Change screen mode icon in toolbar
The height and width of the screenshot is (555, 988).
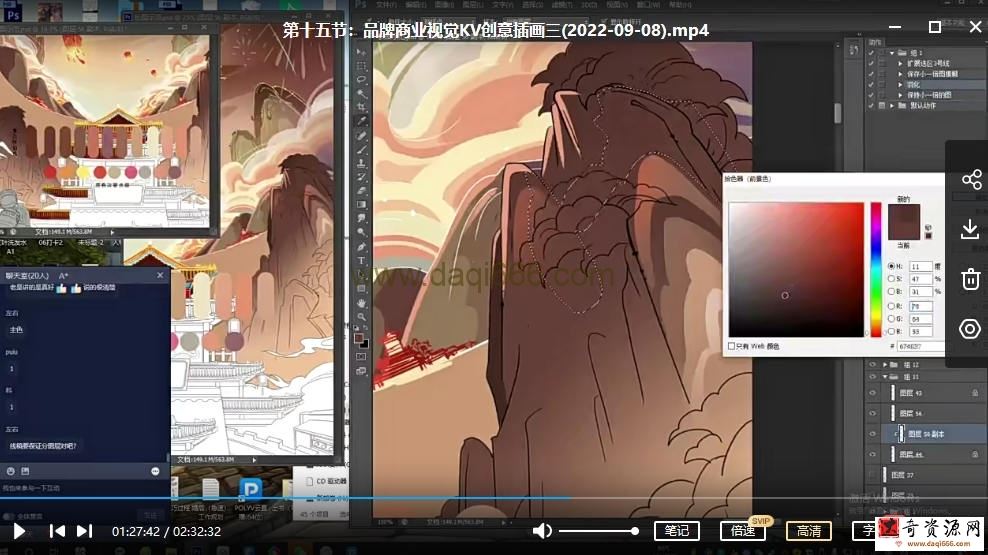tap(362, 371)
